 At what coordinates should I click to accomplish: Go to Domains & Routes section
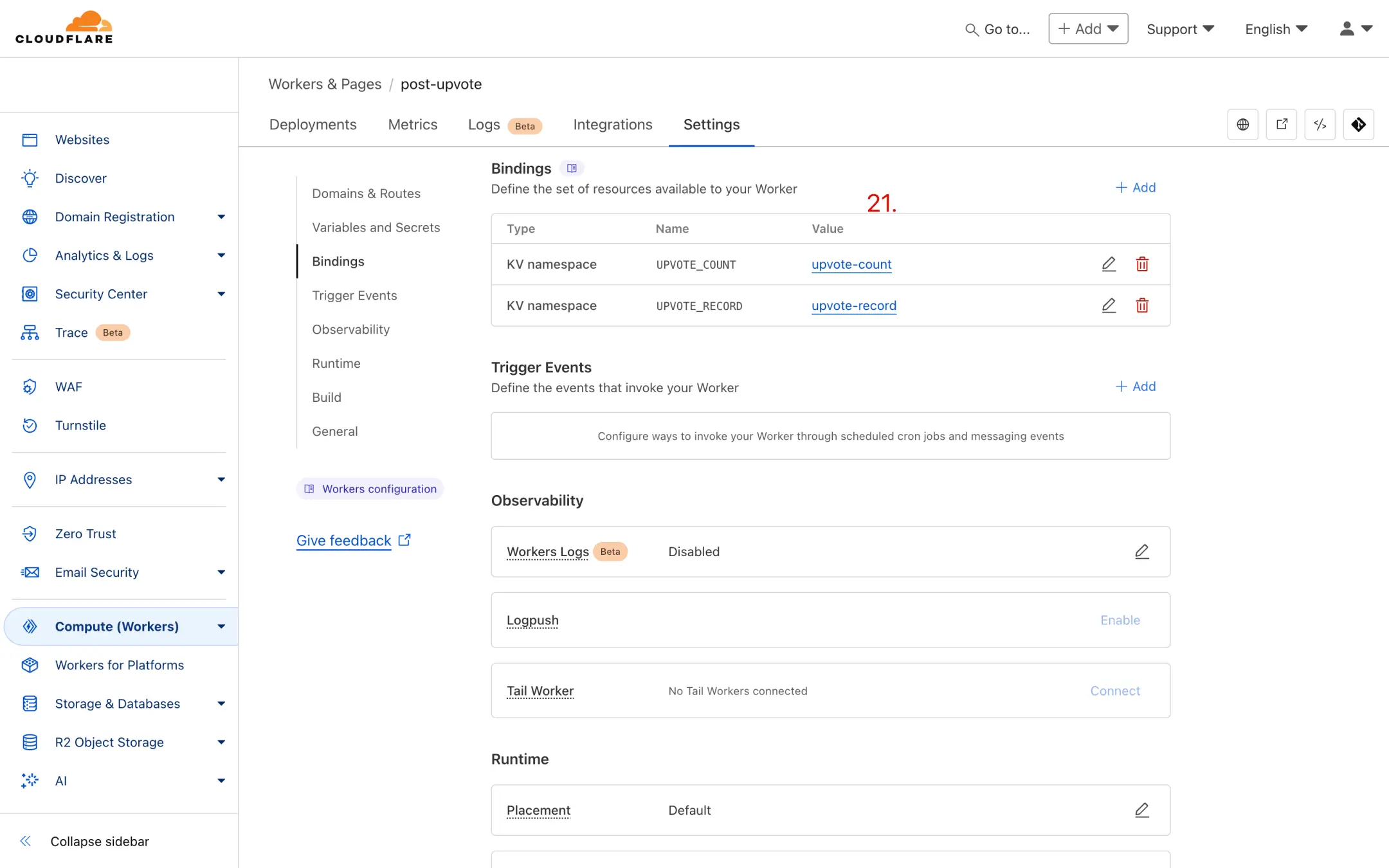coord(366,194)
